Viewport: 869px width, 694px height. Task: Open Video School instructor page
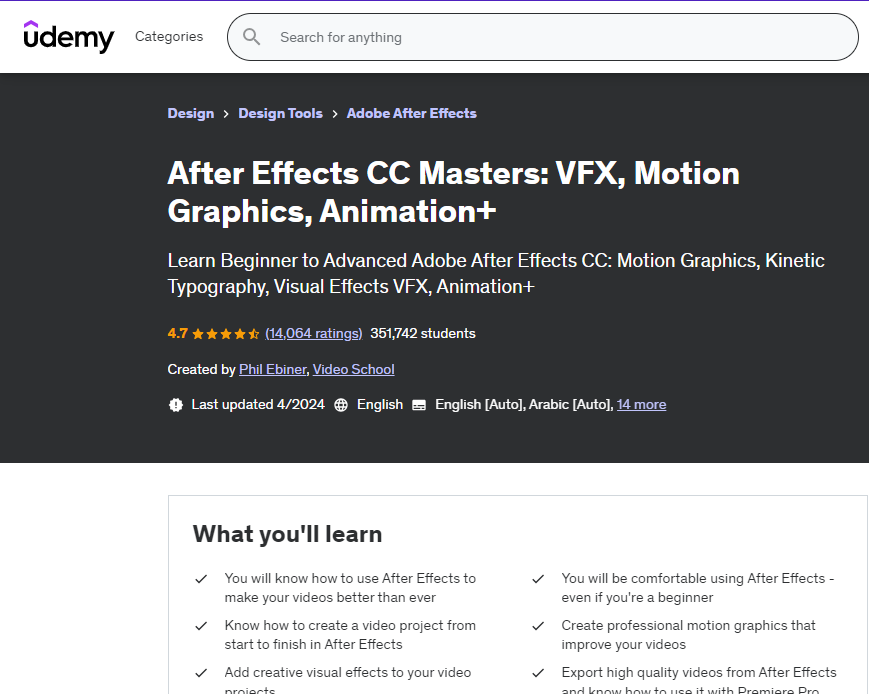(x=354, y=370)
